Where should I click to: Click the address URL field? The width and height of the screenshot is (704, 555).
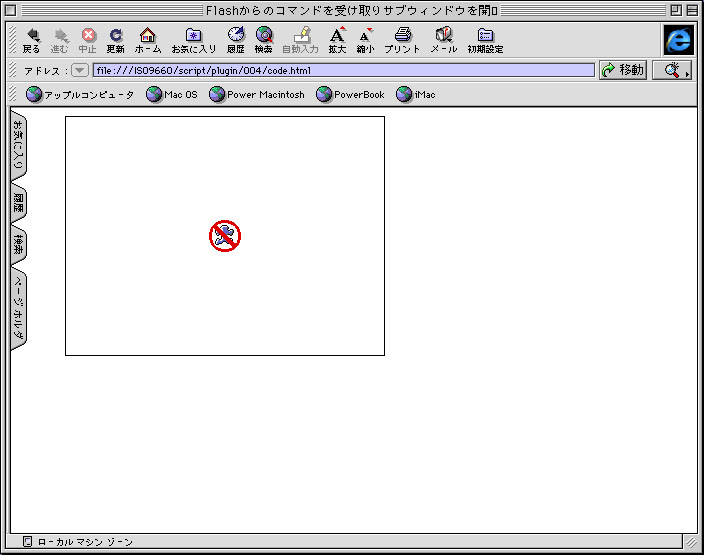click(x=343, y=70)
